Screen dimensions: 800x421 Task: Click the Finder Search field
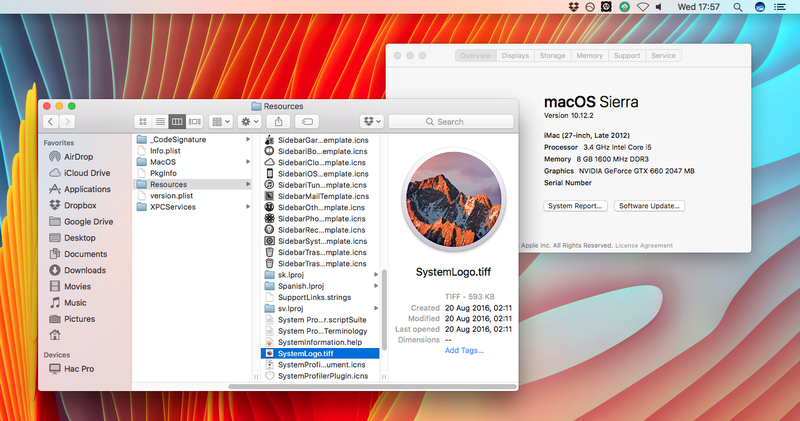pyautogui.click(x=451, y=121)
